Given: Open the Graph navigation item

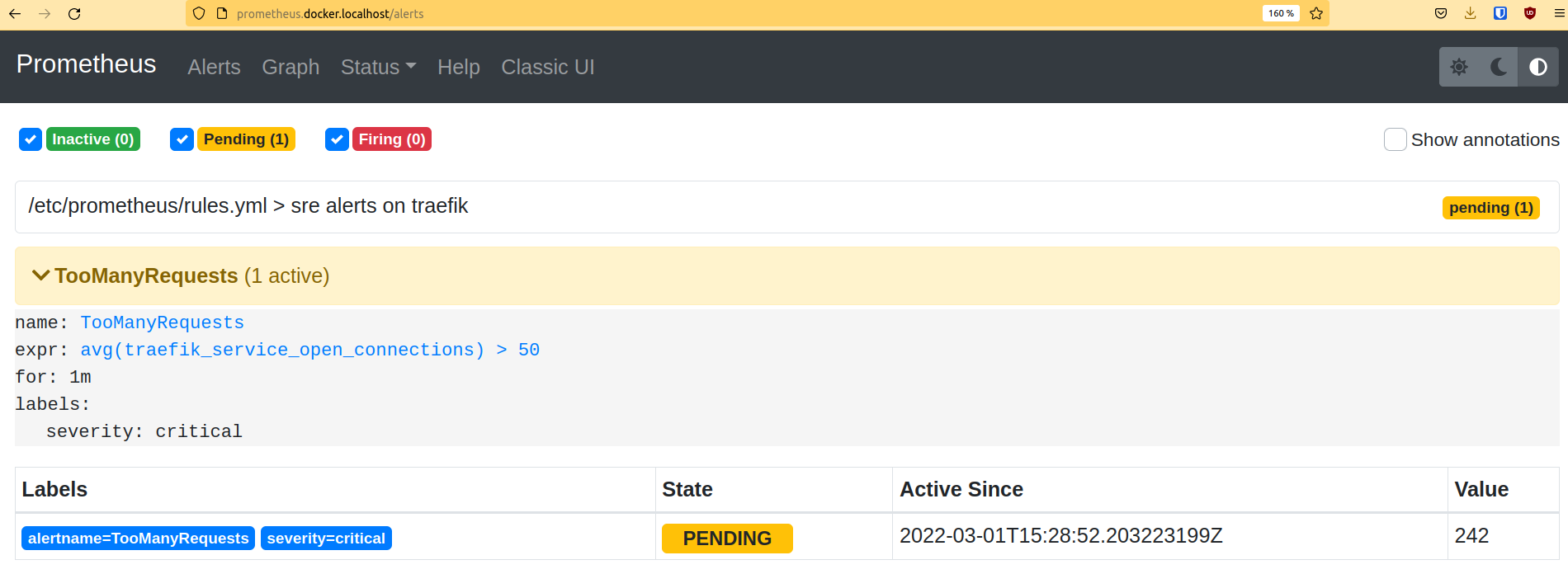Looking at the screenshot, I should pyautogui.click(x=290, y=67).
